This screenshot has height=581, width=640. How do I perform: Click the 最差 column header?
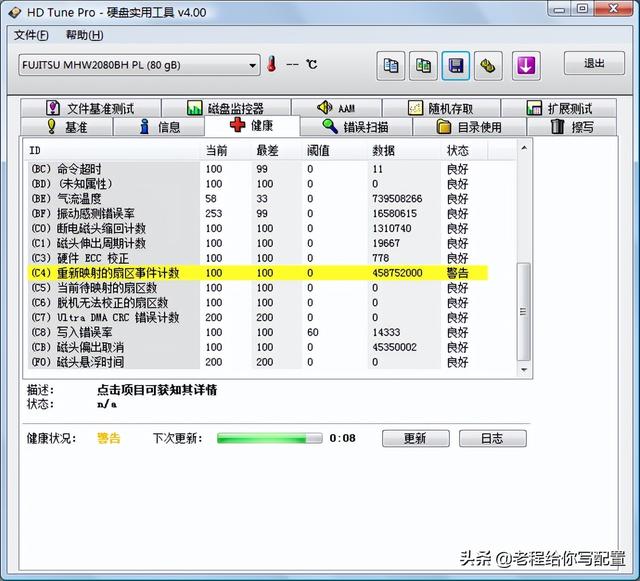pyautogui.click(x=277, y=151)
